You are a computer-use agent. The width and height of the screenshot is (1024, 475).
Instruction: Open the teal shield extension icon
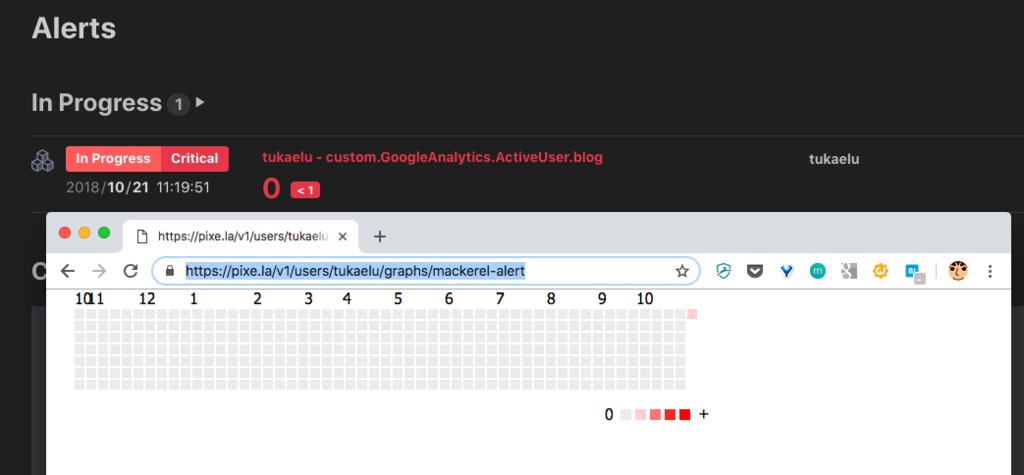pyautogui.click(x=723, y=271)
